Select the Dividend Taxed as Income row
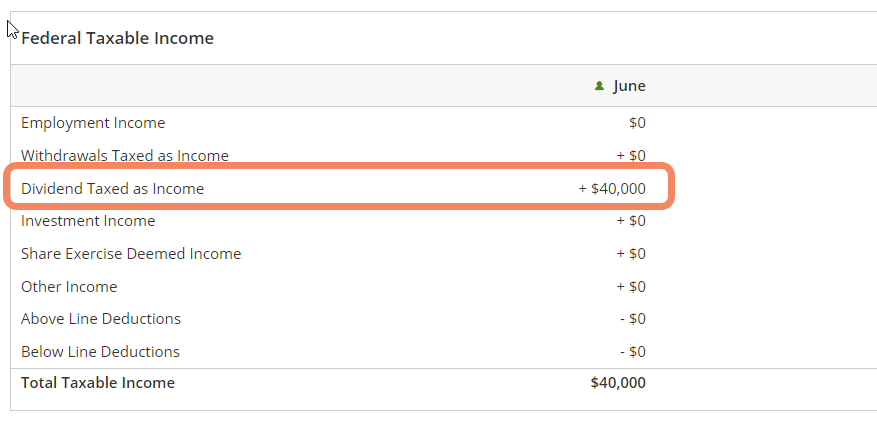The height and width of the screenshot is (434, 877). (339, 186)
